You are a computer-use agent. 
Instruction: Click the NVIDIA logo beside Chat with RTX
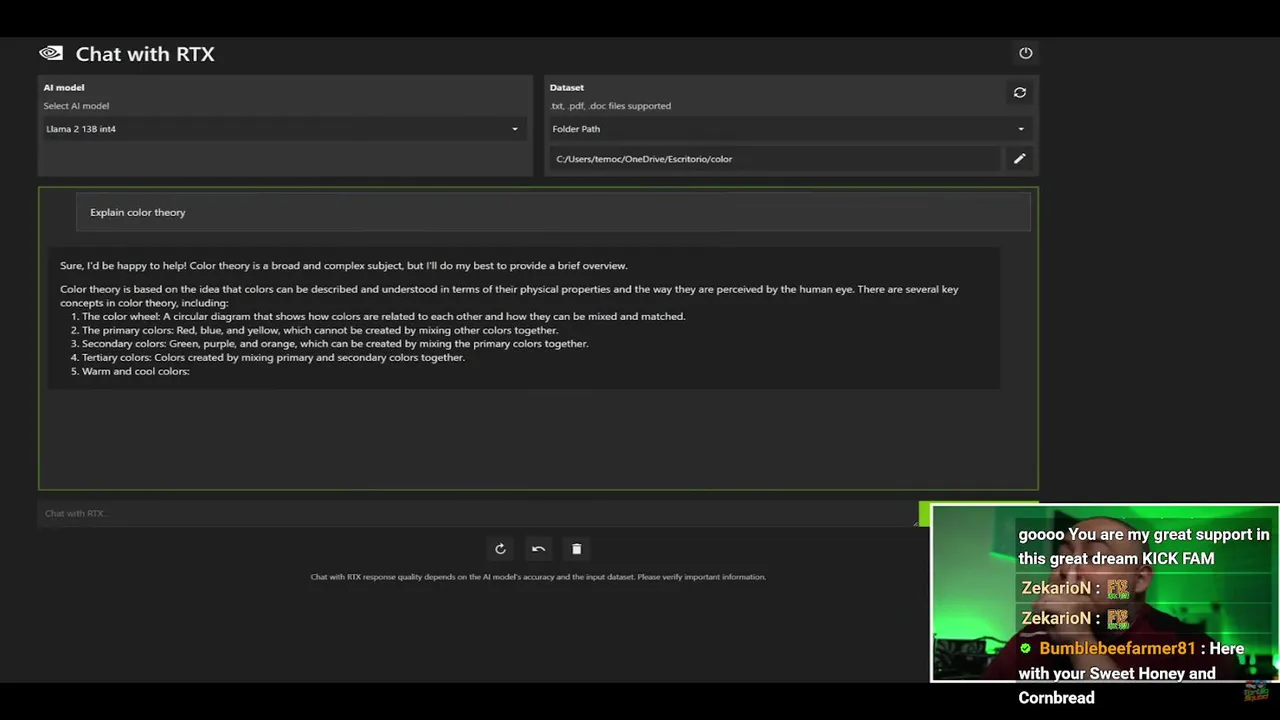[51, 53]
